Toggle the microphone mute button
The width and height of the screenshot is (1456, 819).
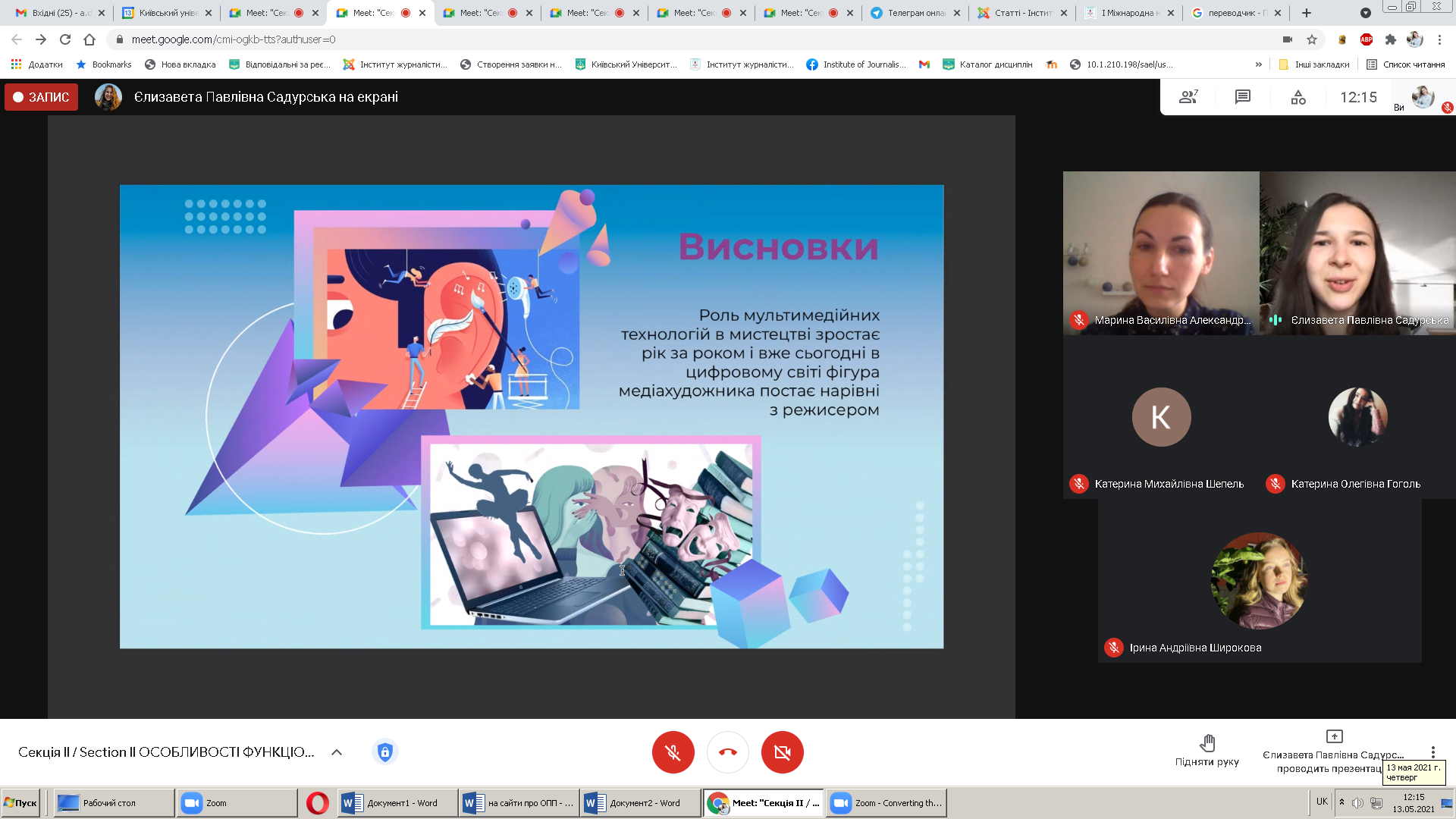click(x=673, y=752)
